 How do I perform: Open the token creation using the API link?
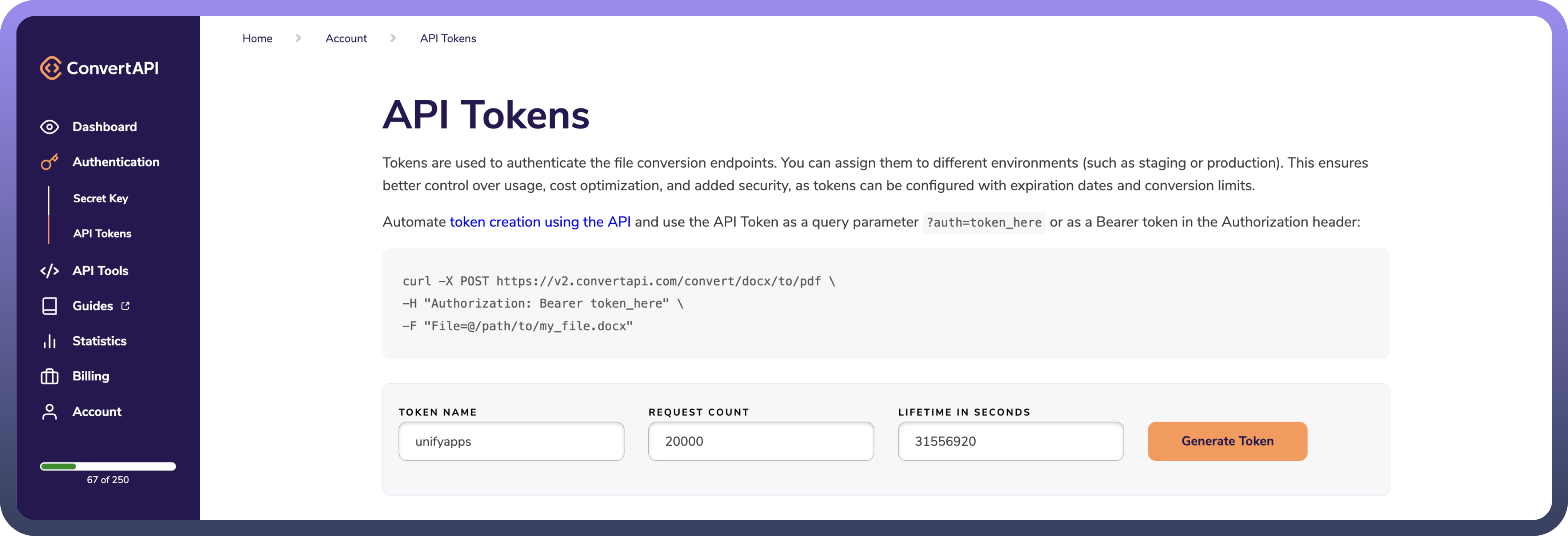pos(540,222)
